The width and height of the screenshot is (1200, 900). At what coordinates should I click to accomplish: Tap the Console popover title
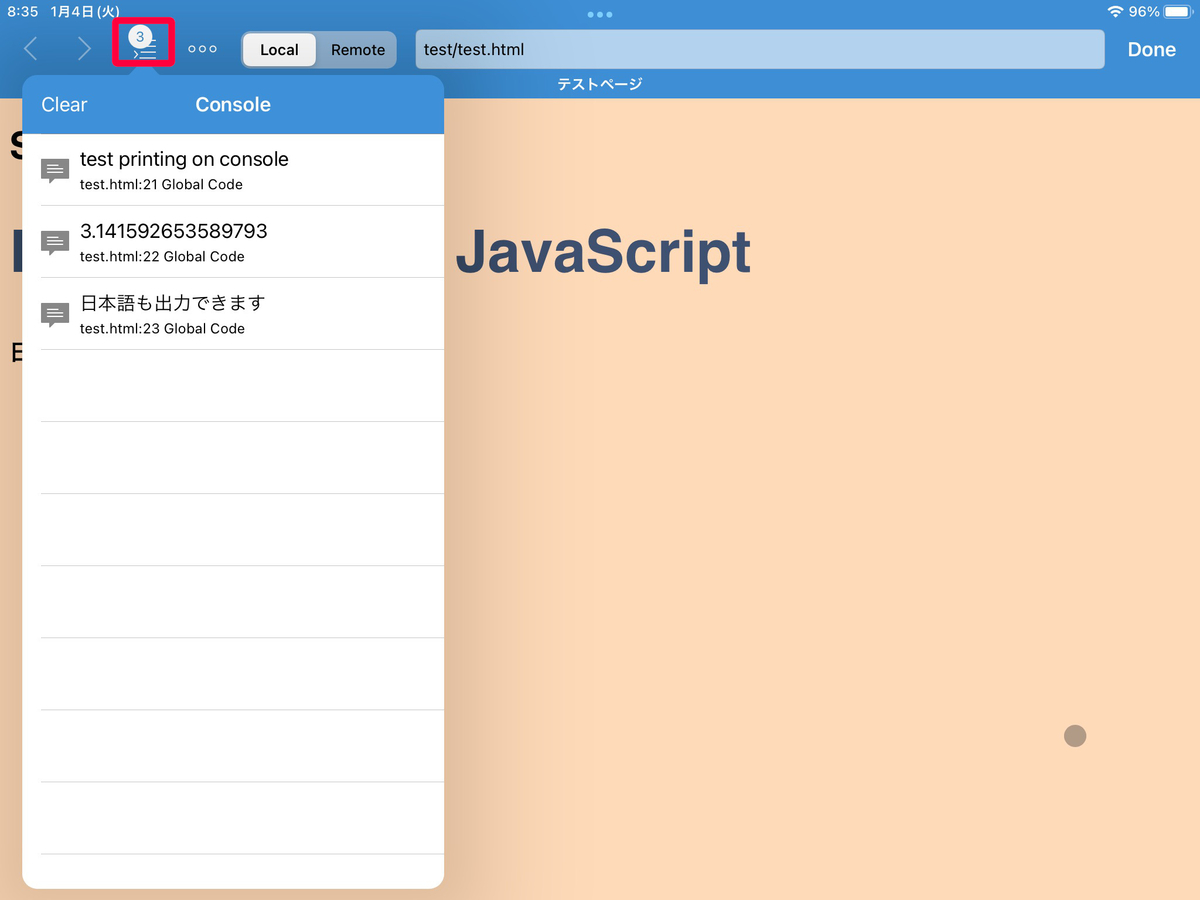pos(233,105)
